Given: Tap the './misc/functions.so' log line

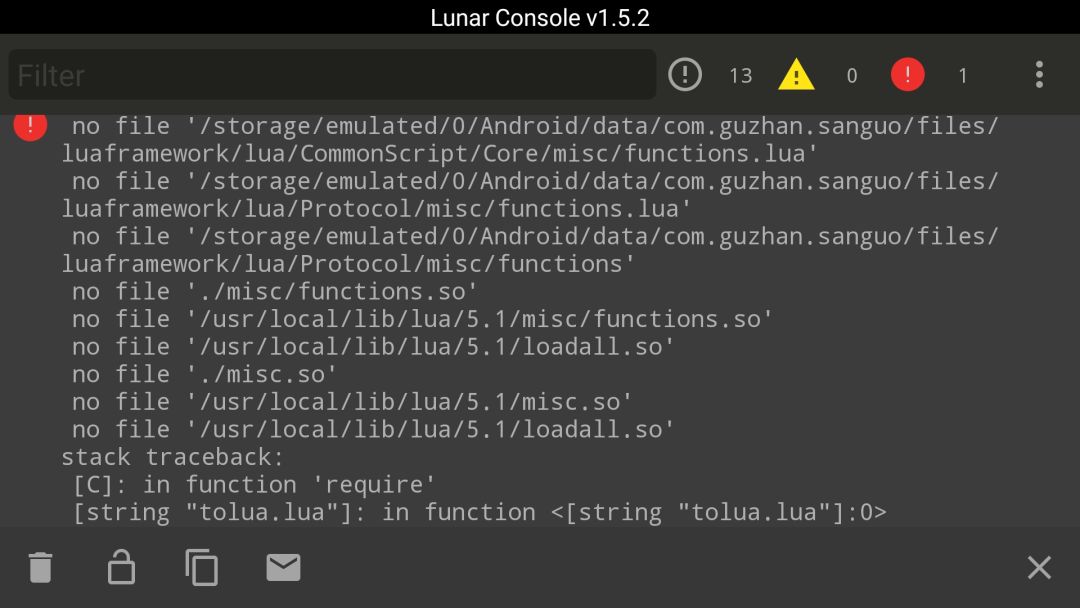Looking at the screenshot, I should (x=275, y=292).
